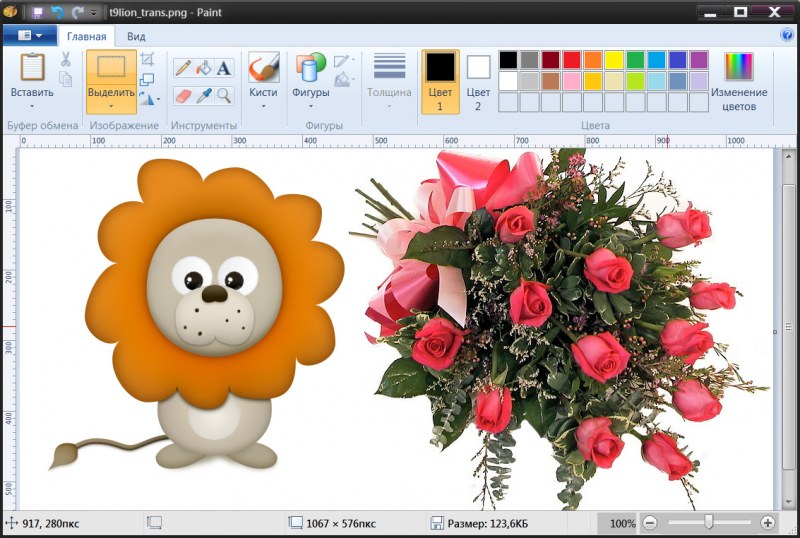Select the orange color swatch

coord(593,60)
